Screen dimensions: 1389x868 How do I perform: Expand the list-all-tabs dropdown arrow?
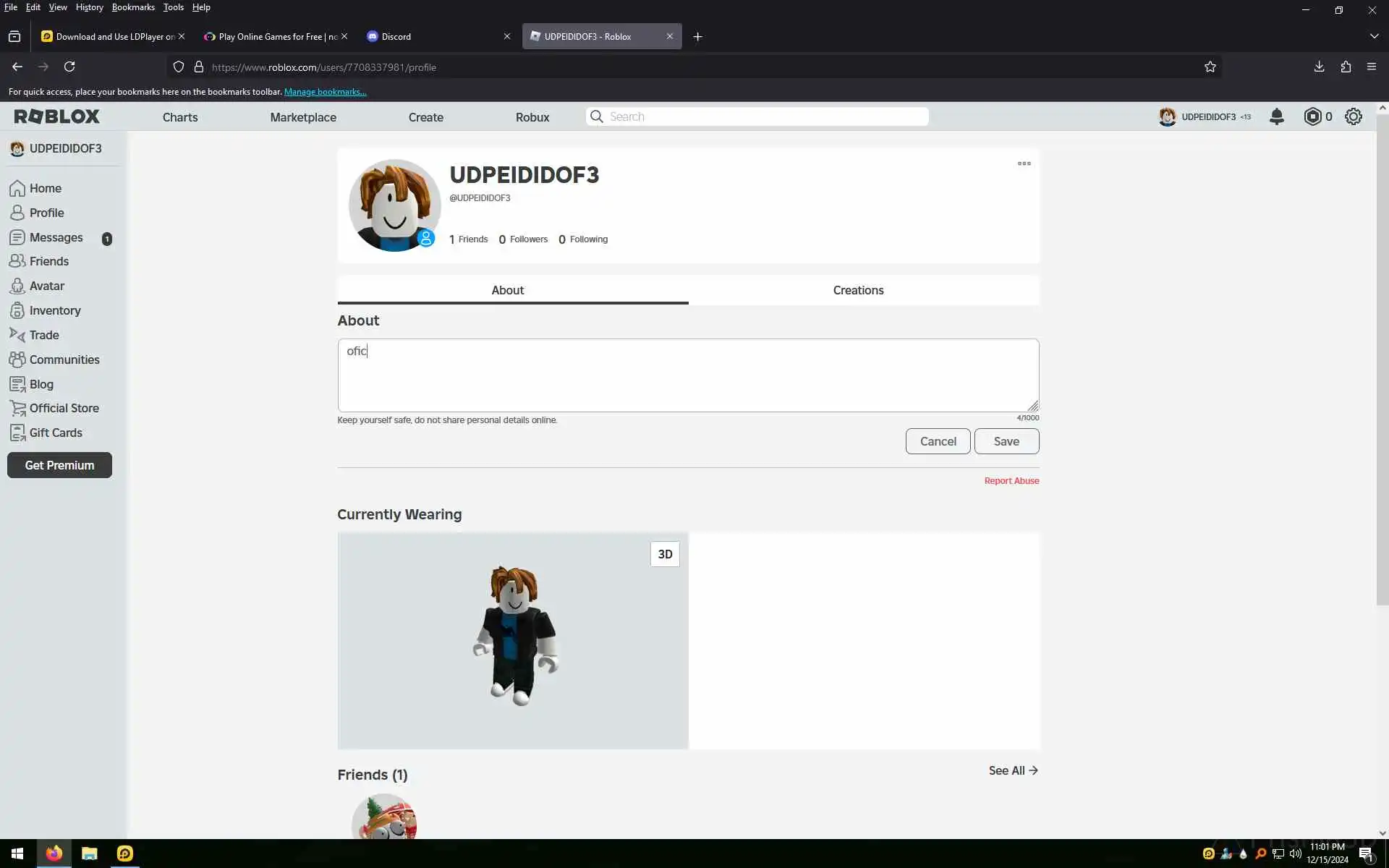point(1374,36)
